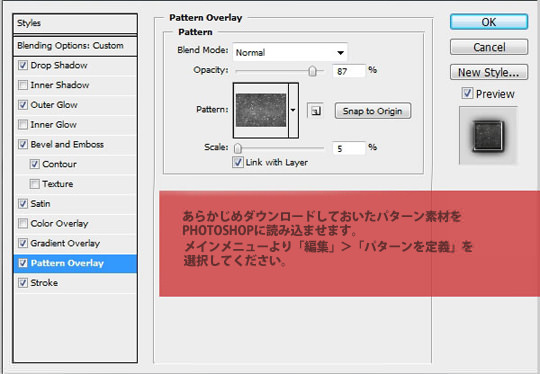Enable the Inner Shadow checkbox
The height and width of the screenshot is (374, 540).
click(x=23, y=85)
